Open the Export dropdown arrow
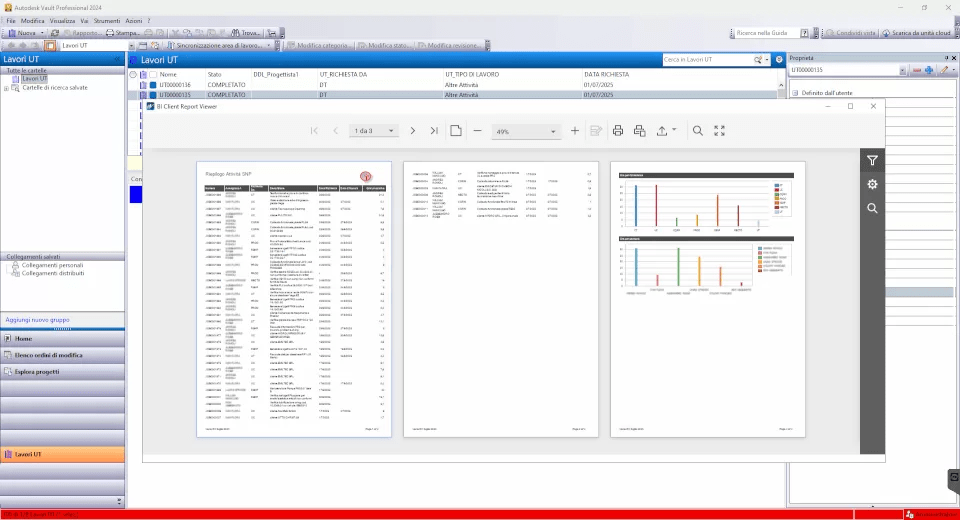The height and width of the screenshot is (520, 960). click(674, 130)
